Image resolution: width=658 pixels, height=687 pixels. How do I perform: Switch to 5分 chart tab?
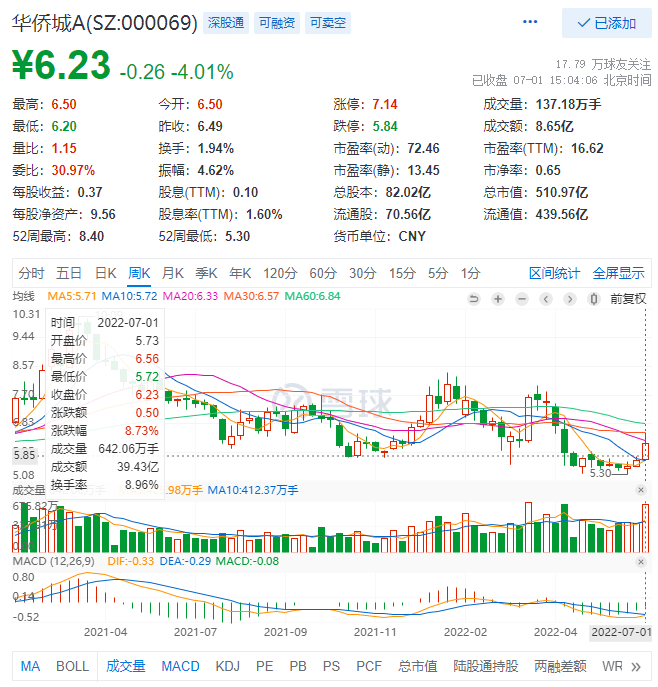point(438,273)
